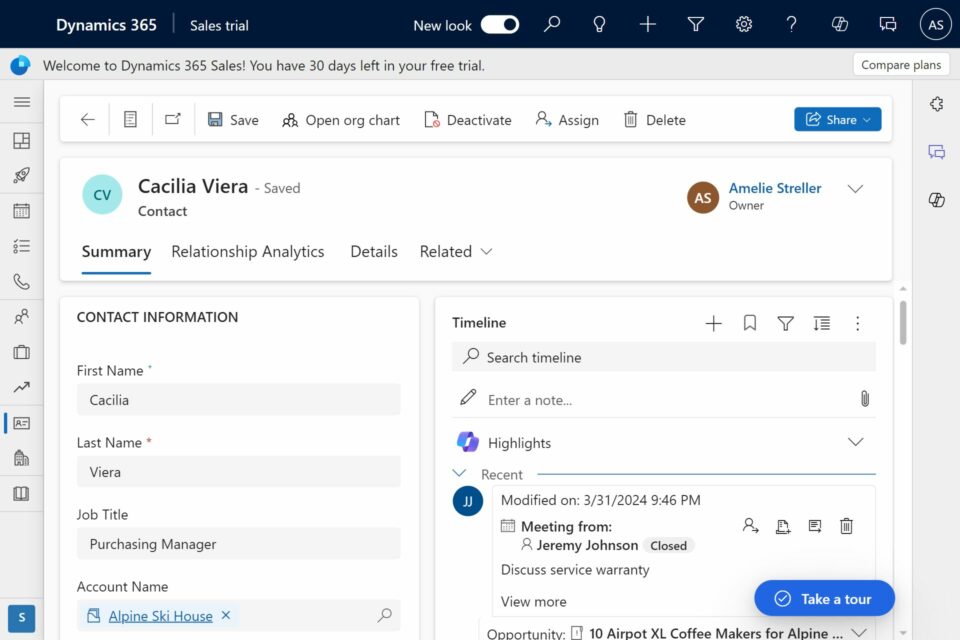Toggle the New look switch

tap(499, 25)
